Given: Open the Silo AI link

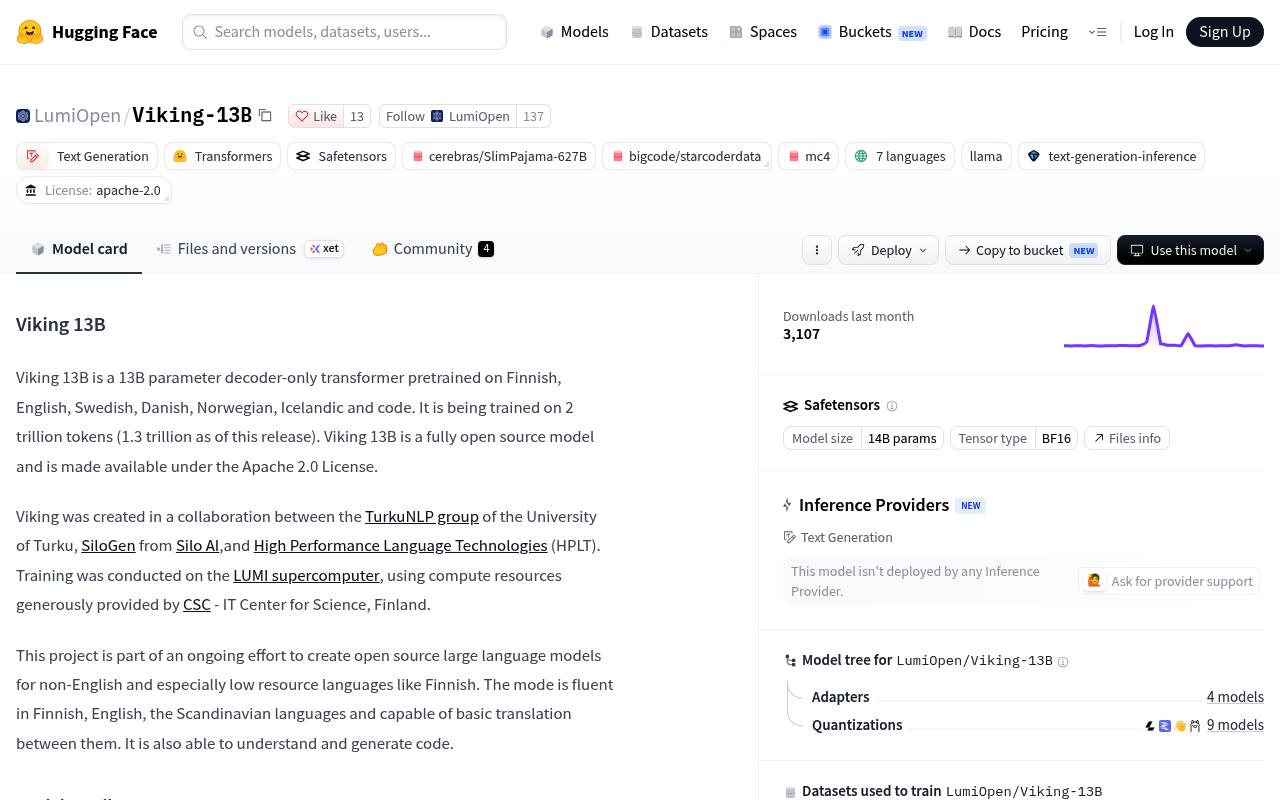Looking at the screenshot, I should click(x=197, y=545).
